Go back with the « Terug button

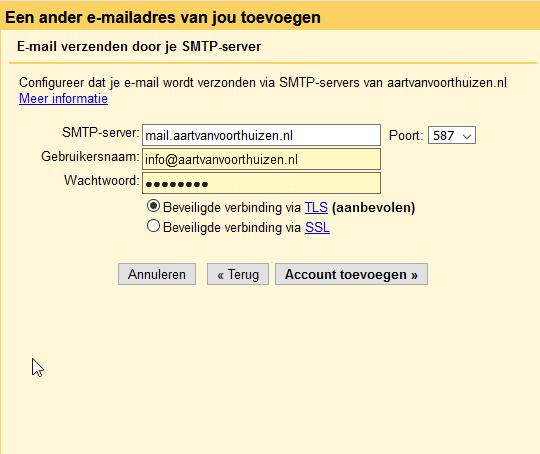click(238, 274)
